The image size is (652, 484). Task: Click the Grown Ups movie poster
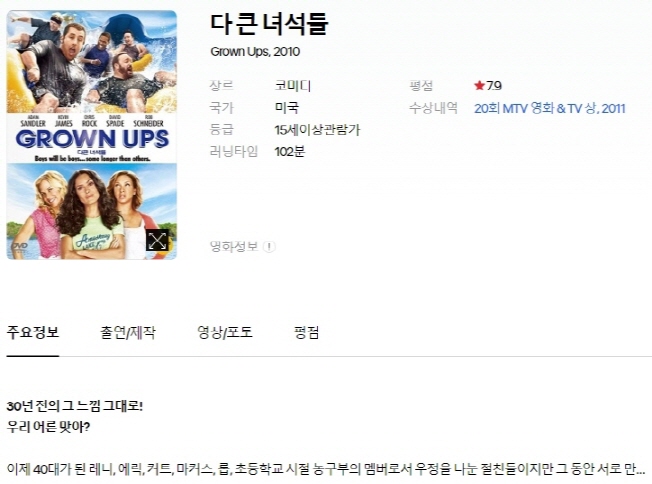point(92,135)
